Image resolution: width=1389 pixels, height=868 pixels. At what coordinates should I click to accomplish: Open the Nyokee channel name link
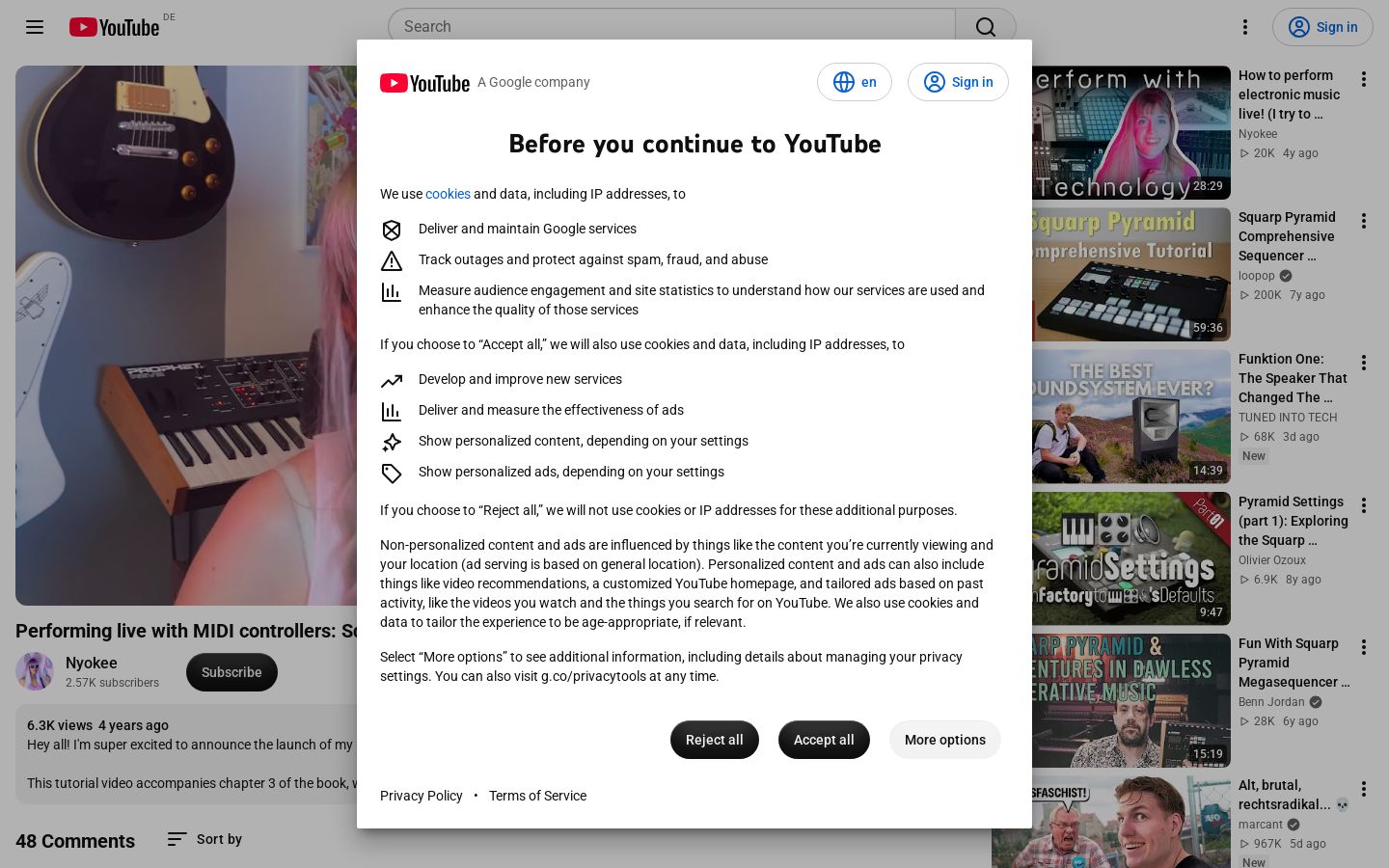(x=92, y=663)
